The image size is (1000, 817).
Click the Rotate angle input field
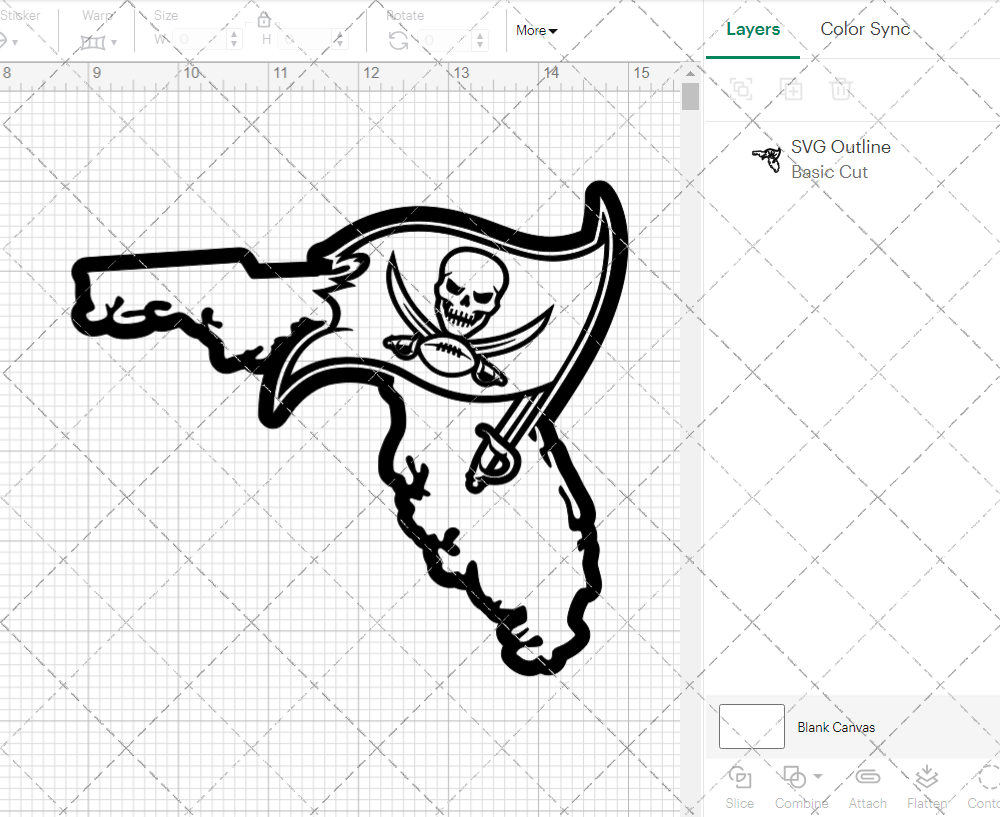click(x=445, y=40)
